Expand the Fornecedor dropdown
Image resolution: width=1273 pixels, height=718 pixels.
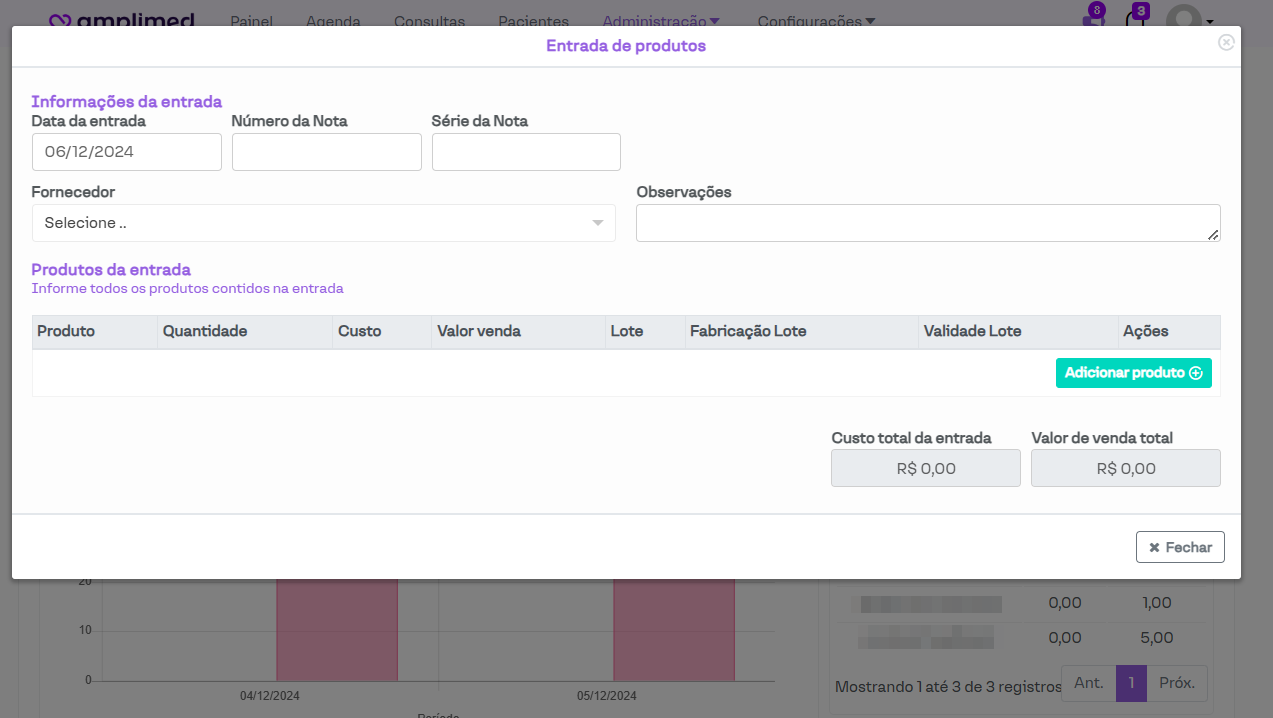(x=323, y=223)
